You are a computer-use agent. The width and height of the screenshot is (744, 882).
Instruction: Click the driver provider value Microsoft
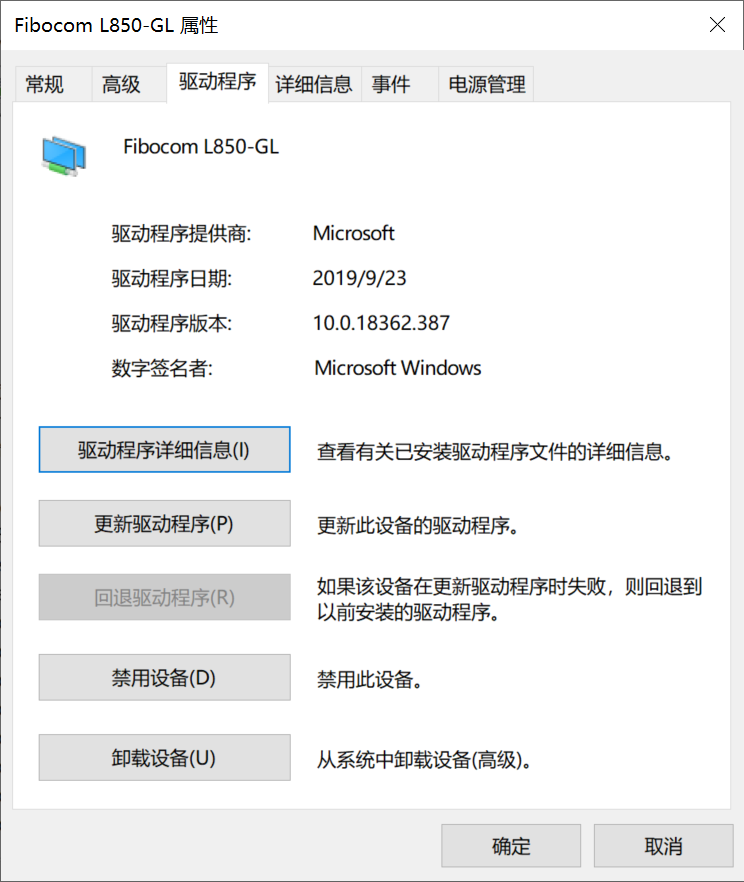tap(353, 233)
